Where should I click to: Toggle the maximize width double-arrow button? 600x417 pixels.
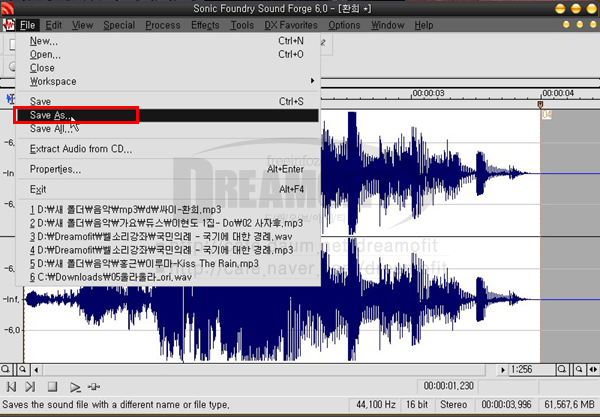point(593,370)
